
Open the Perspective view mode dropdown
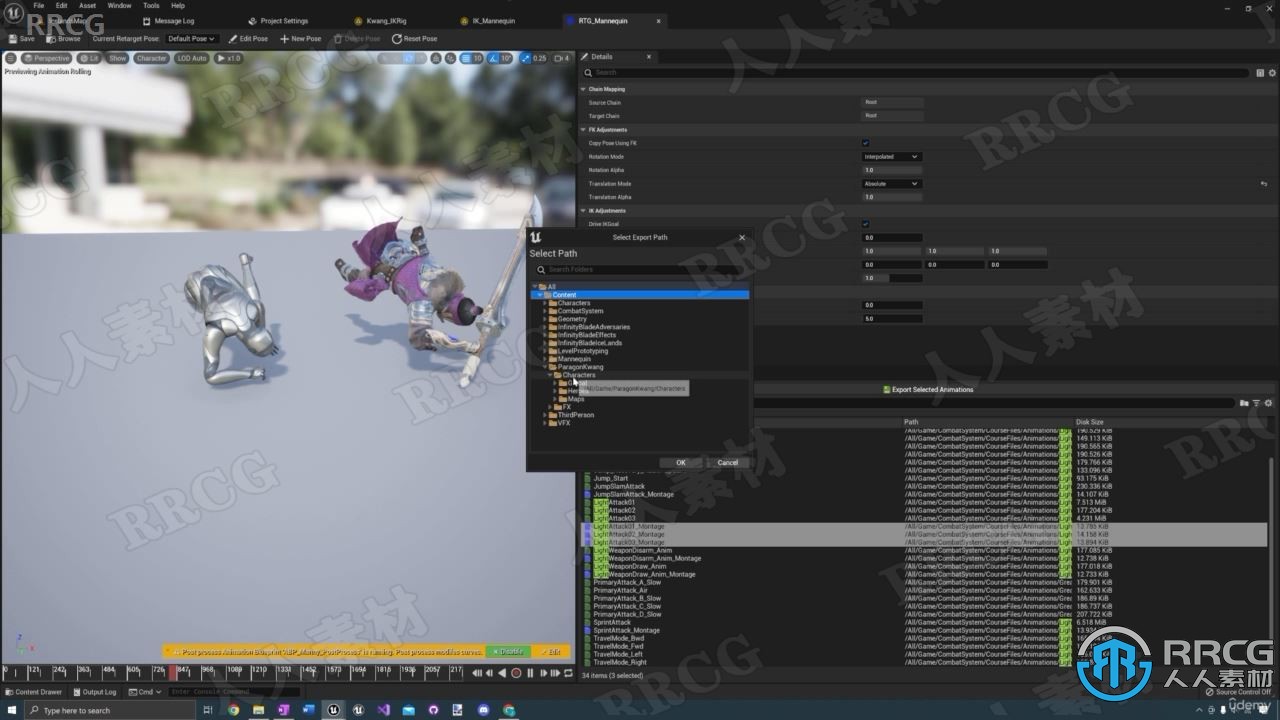pos(47,58)
